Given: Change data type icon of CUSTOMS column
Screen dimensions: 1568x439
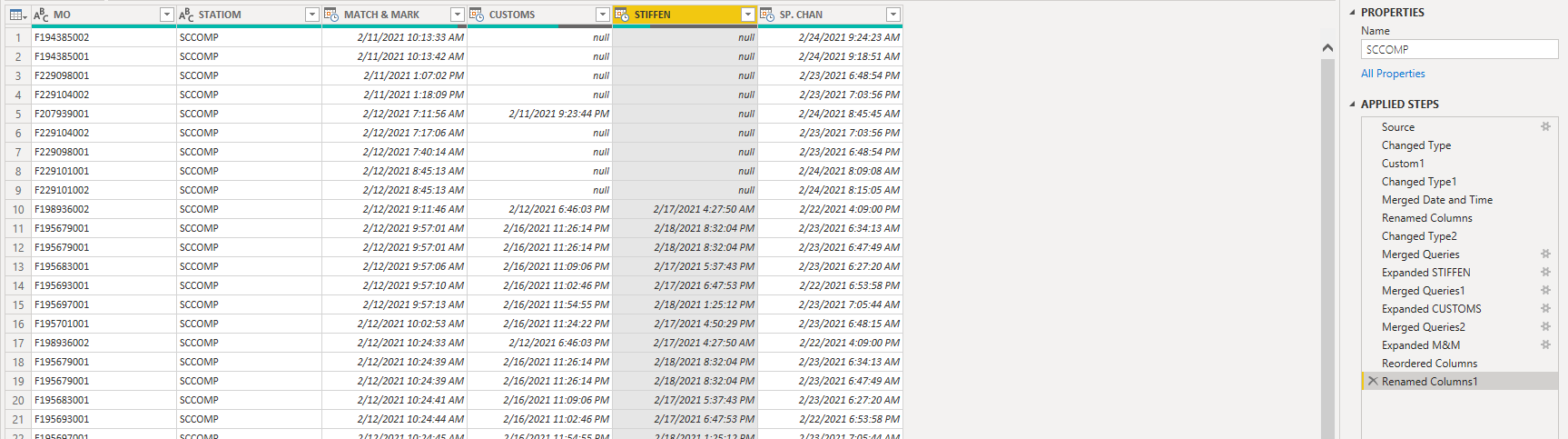Looking at the screenshot, I should tap(477, 15).
